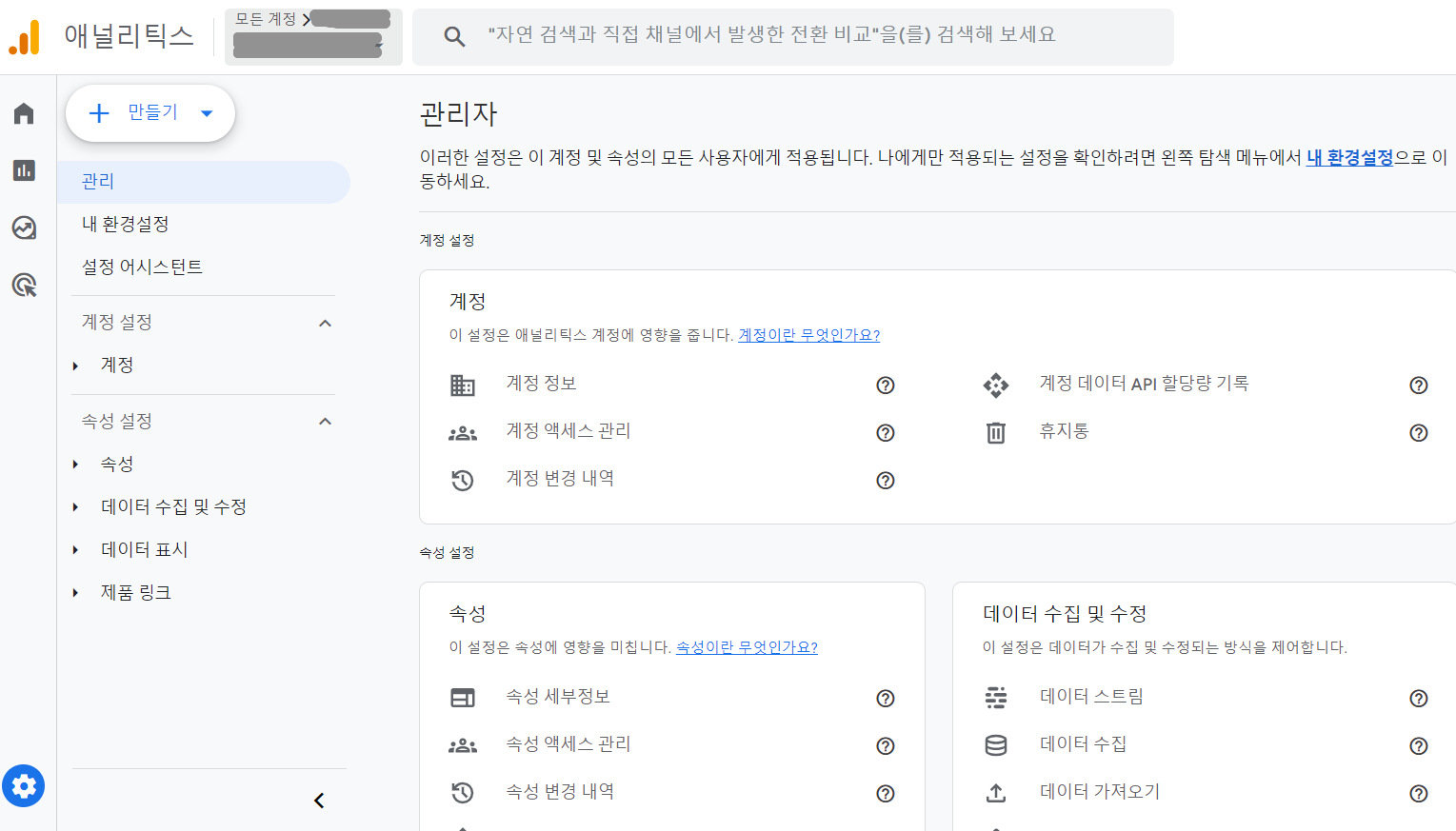Image resolution: width=1456 pixels, height=831 pixels.
Task: Collapse the sidebar with the left-pointing chevron
Action: [x=319, y=801]
